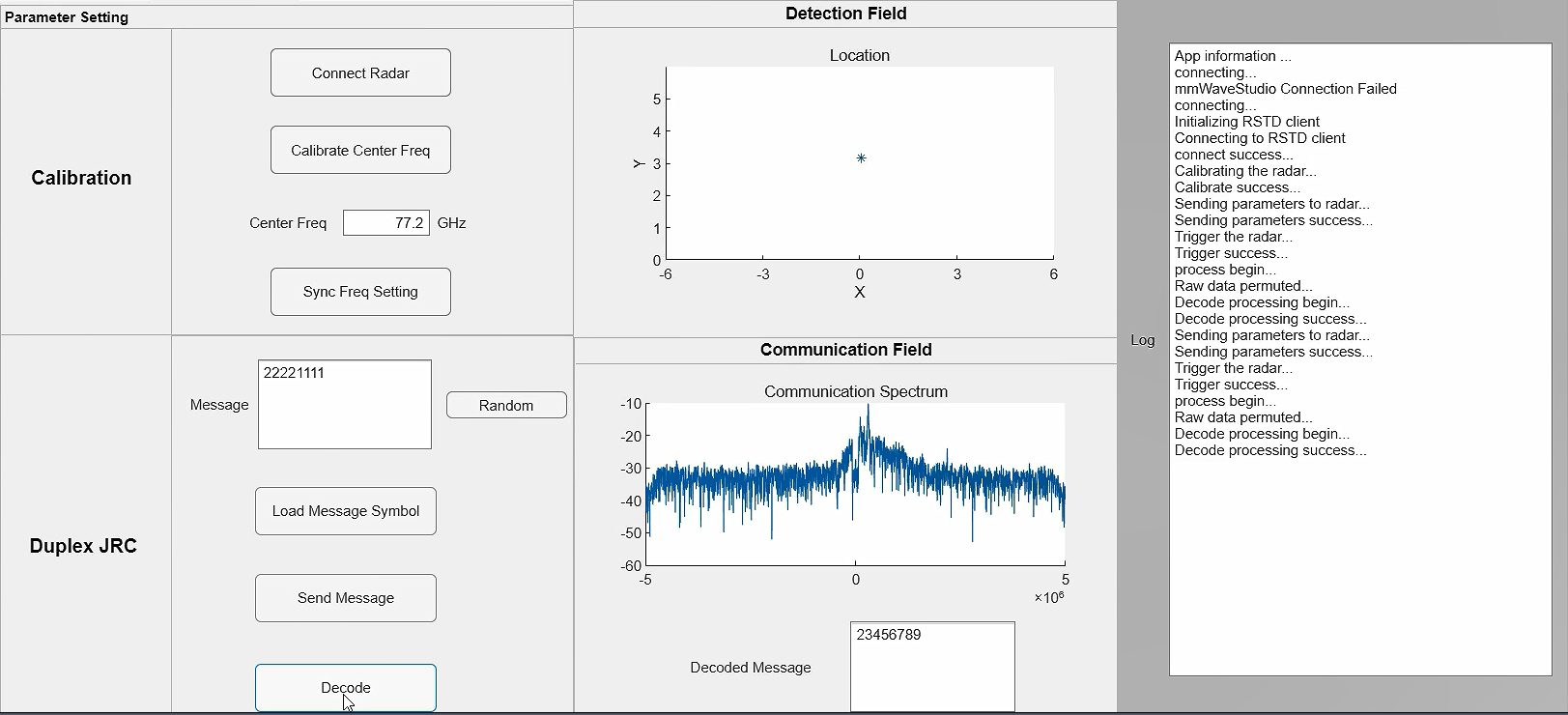Click the peak in the Communication Spectrum plot
Image resolution: width=1568 pixels, height=715 pixels.
point(868,409)
